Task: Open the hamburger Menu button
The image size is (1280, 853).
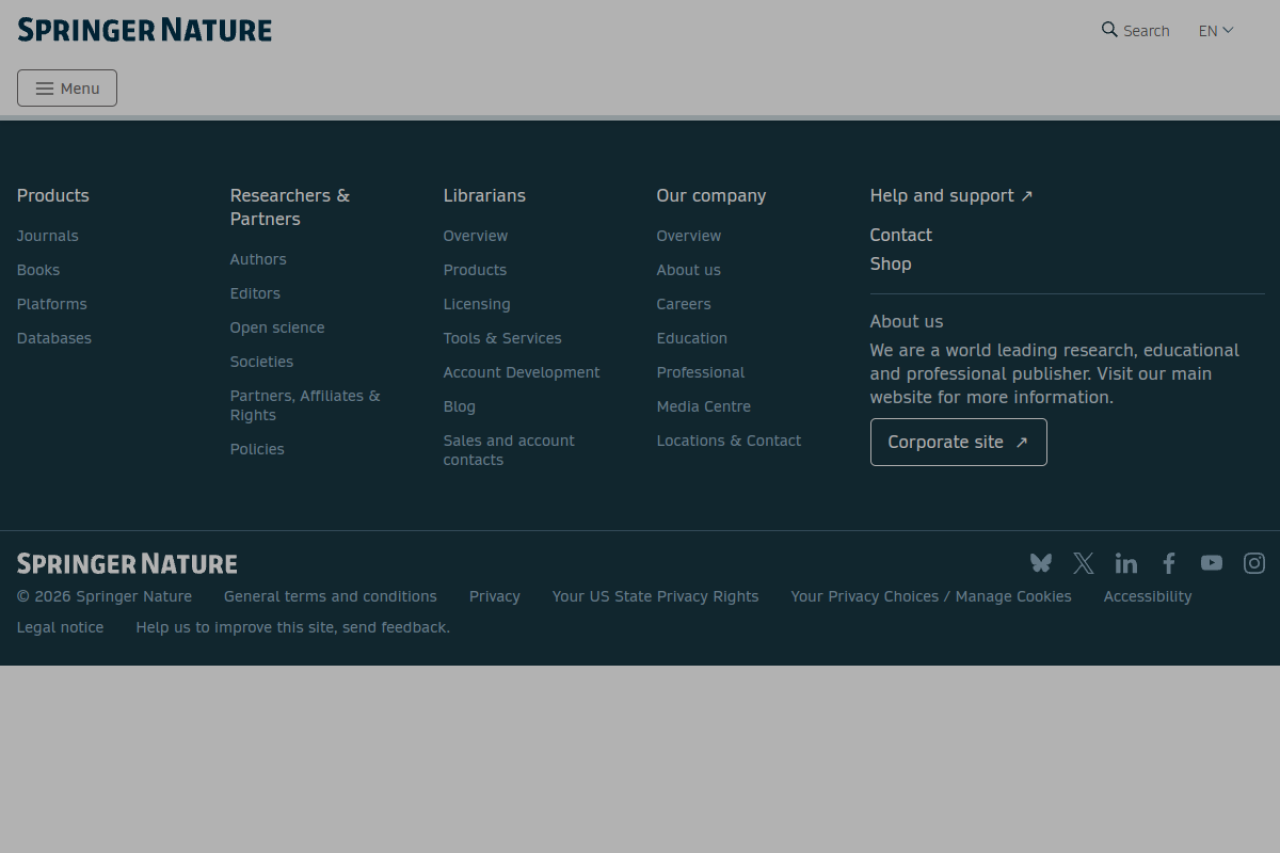Action: tap(67, 88)
